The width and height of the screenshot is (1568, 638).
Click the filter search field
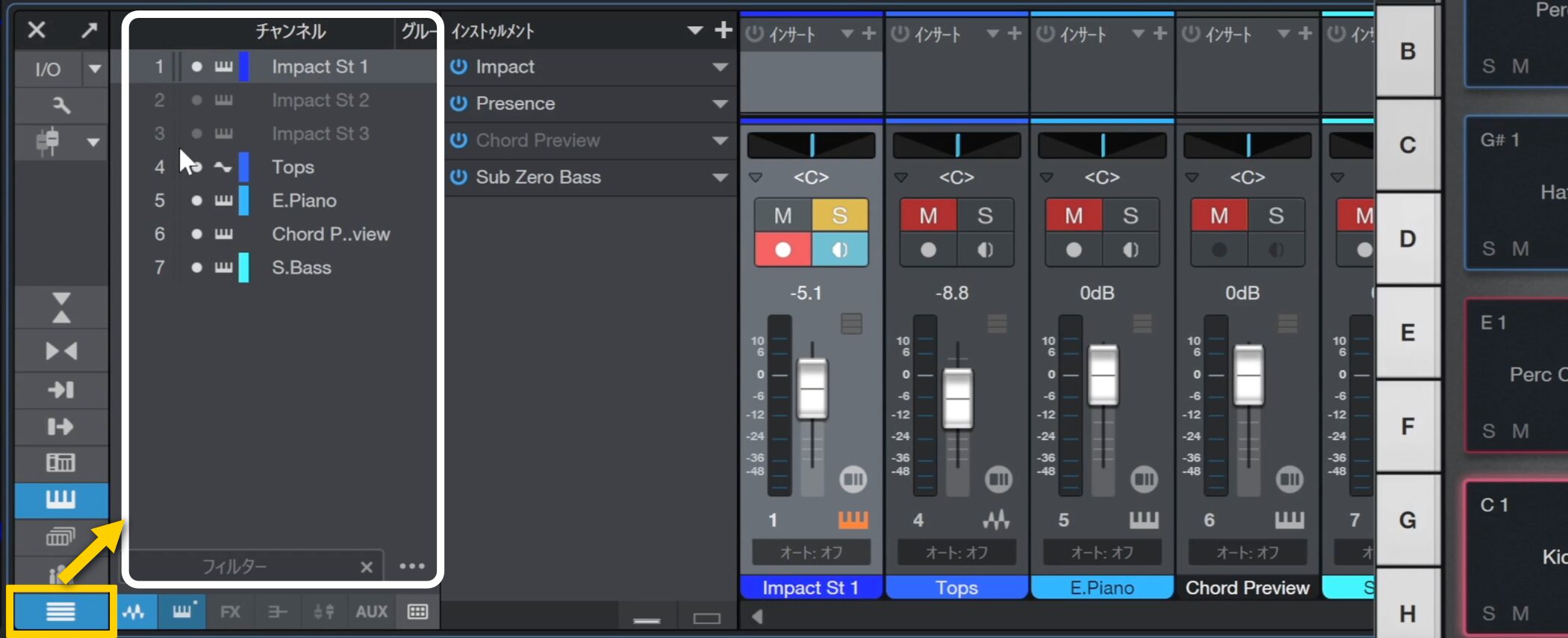click(235, 567)
